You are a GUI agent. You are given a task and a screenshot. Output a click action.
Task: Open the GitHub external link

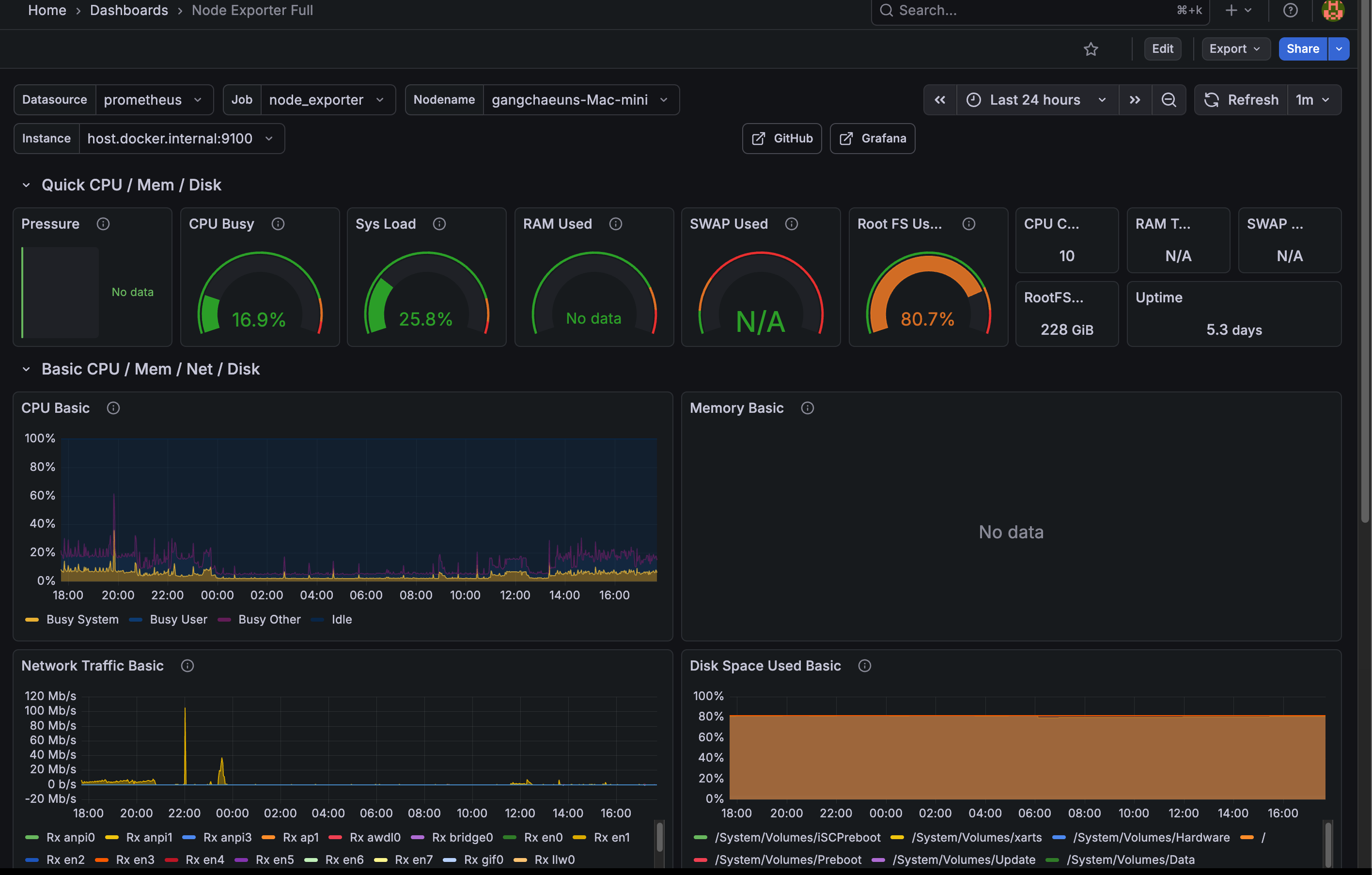[781, 139]
